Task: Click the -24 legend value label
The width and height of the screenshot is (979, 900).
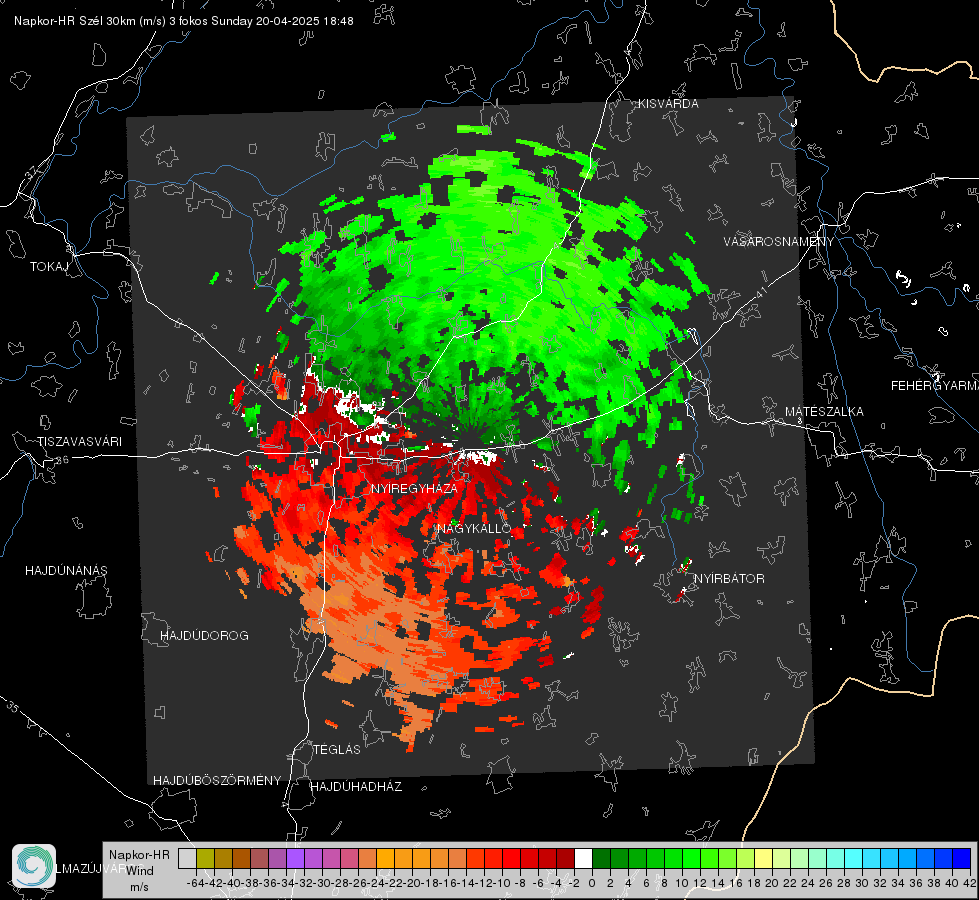Action: (376, 883)
